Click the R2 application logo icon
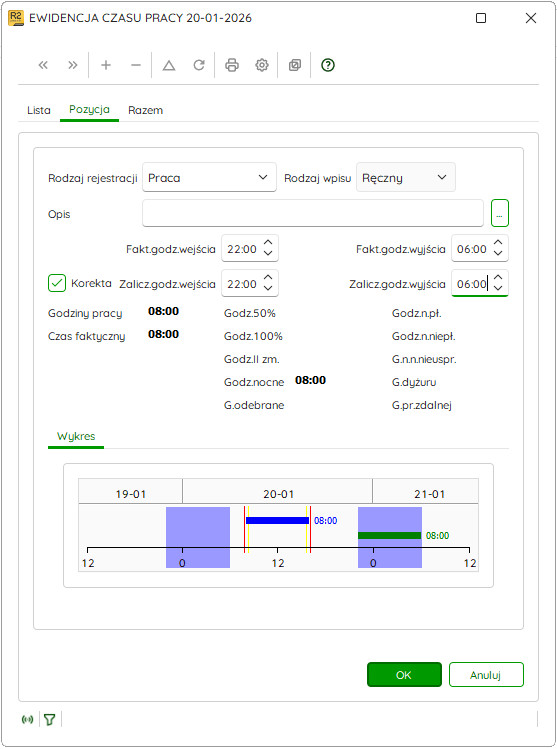 coord(16,18)
